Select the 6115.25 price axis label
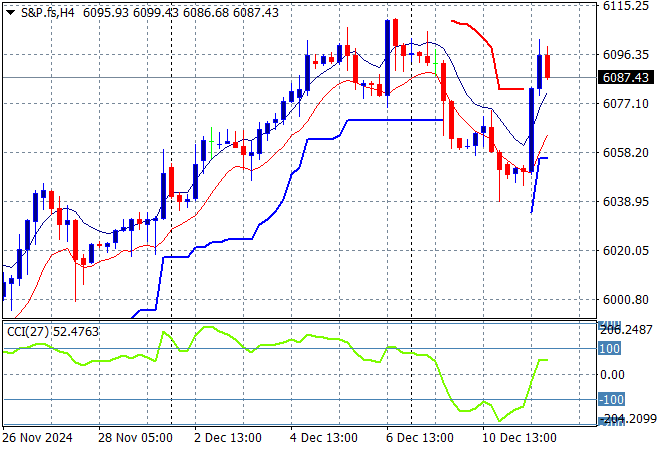The width and height of the screenshot is (660, 450). pyautogui.click(x=625, y=6)
